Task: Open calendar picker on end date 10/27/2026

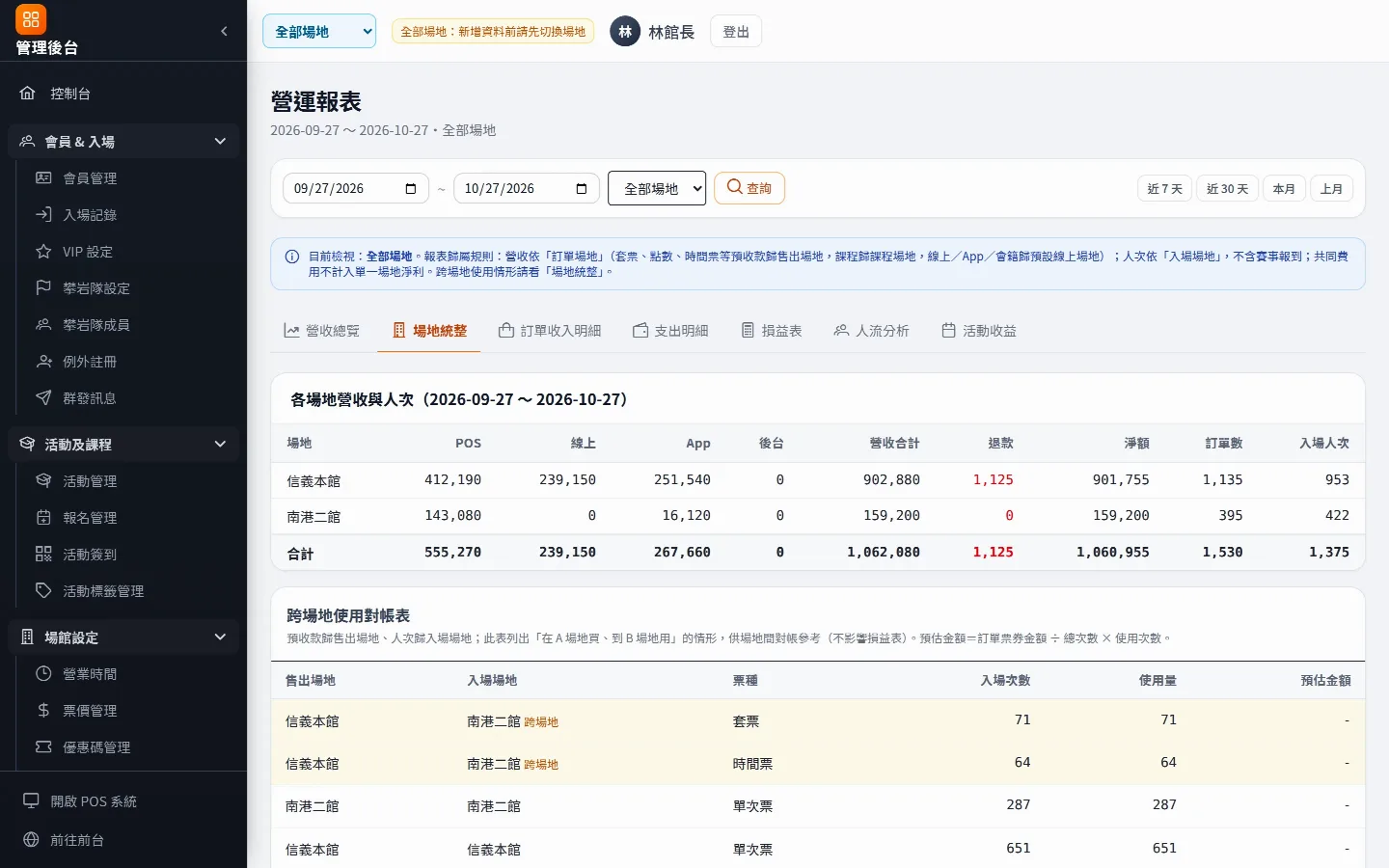Action: [582, 189]
